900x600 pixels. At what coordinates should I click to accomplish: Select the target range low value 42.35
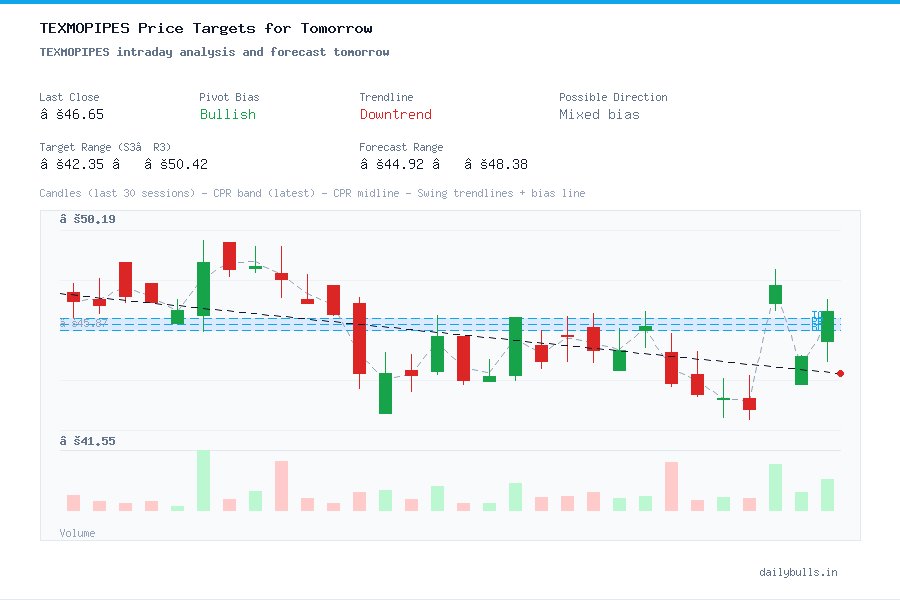(72, 164)
